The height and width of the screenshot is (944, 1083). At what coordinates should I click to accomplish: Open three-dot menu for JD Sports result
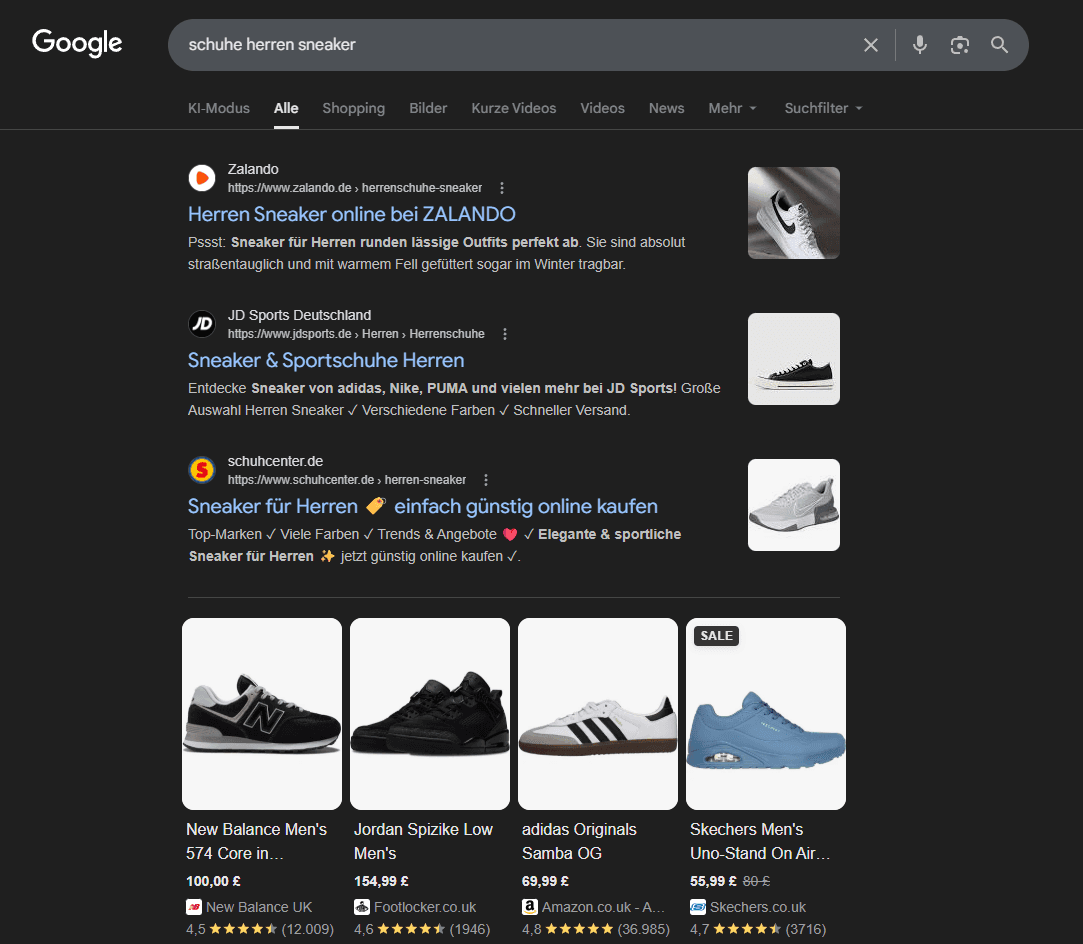505,334
